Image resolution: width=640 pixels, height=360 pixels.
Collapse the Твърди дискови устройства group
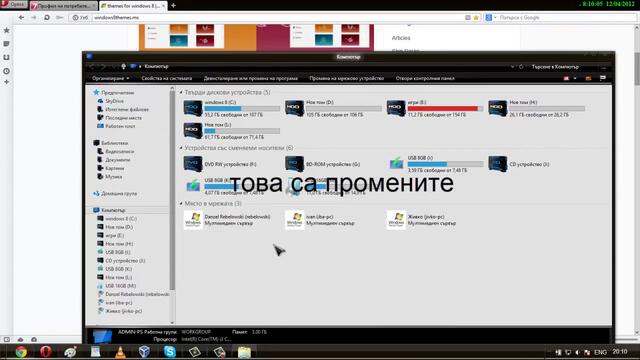tap(181, 93)
